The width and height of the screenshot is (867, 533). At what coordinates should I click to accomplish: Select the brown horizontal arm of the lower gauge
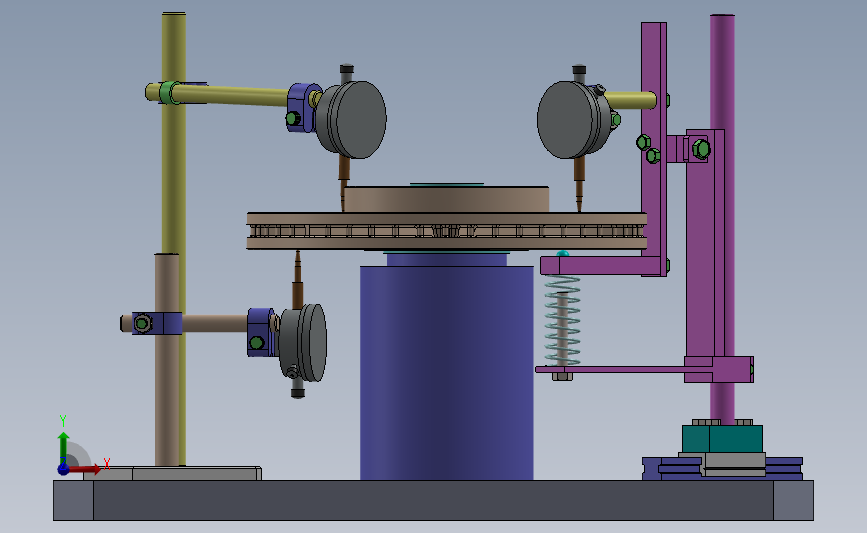215,323
